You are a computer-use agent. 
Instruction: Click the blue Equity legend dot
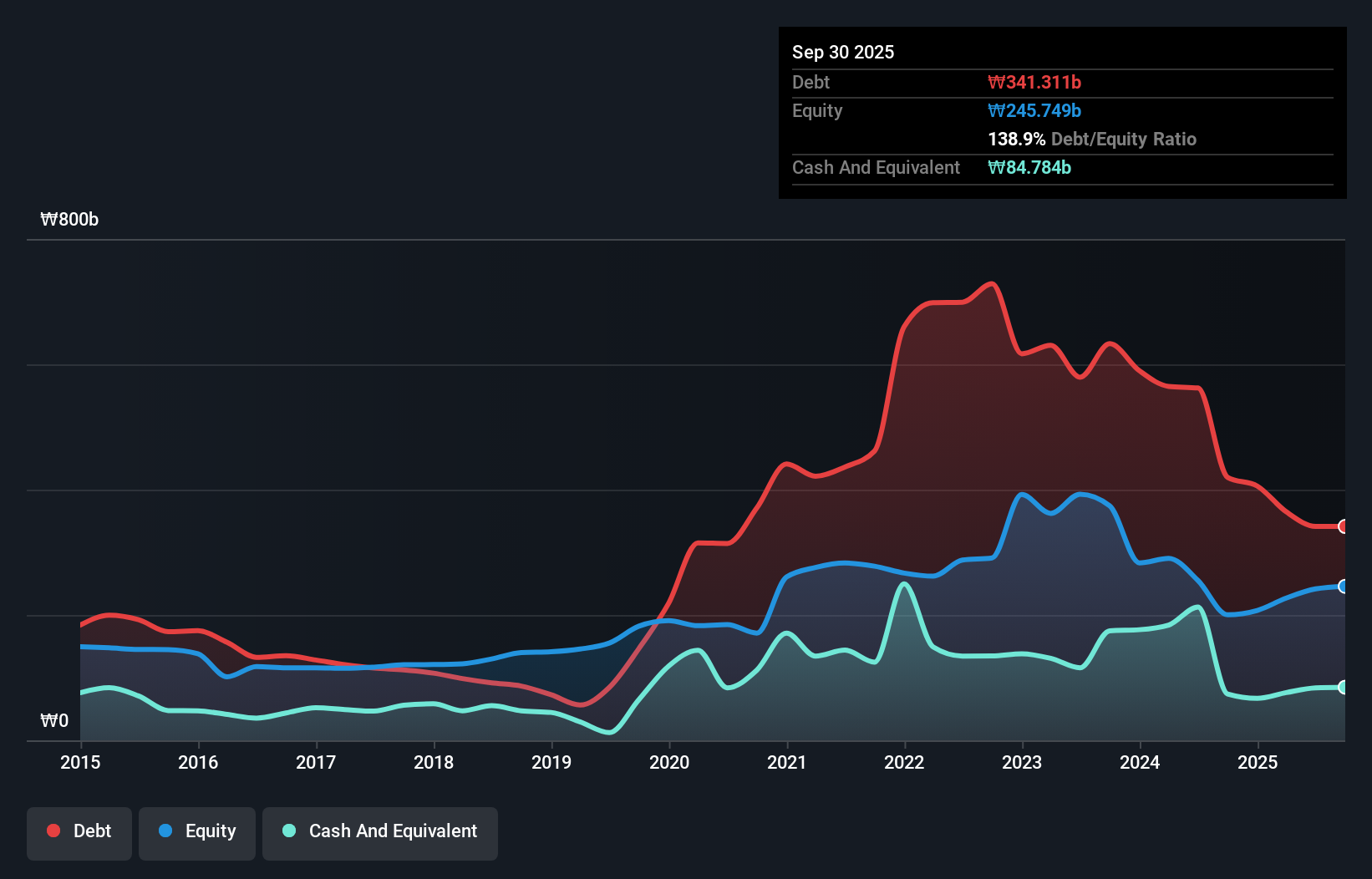pos(165,831)
